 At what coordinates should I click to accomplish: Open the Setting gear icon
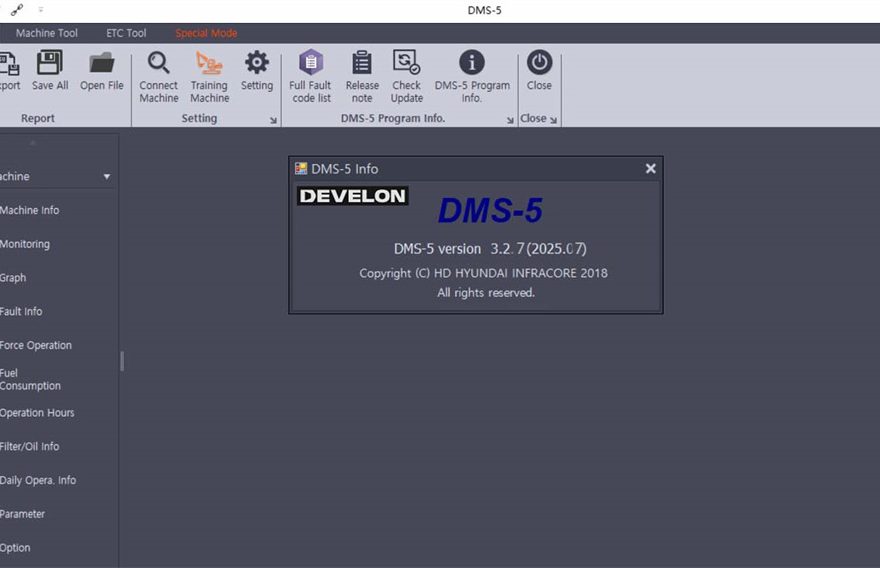pos(257,64)
